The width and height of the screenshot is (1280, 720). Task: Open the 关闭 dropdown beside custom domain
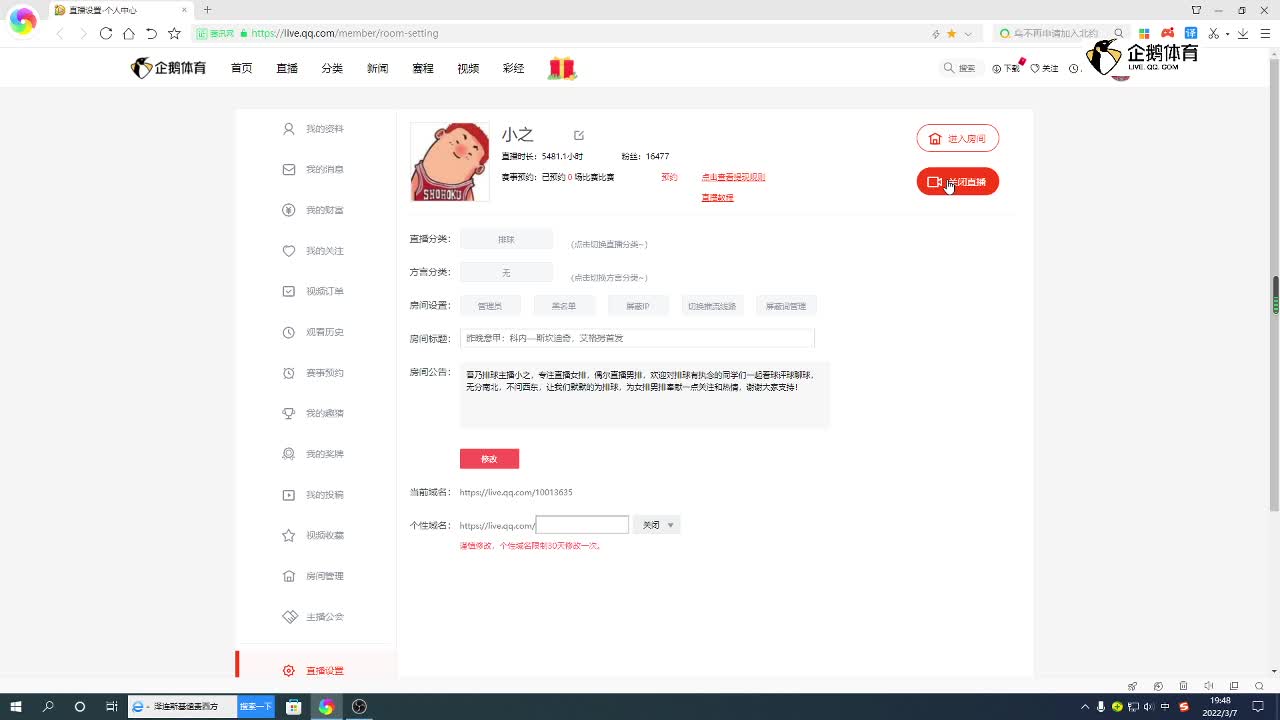tap(657, 525)
